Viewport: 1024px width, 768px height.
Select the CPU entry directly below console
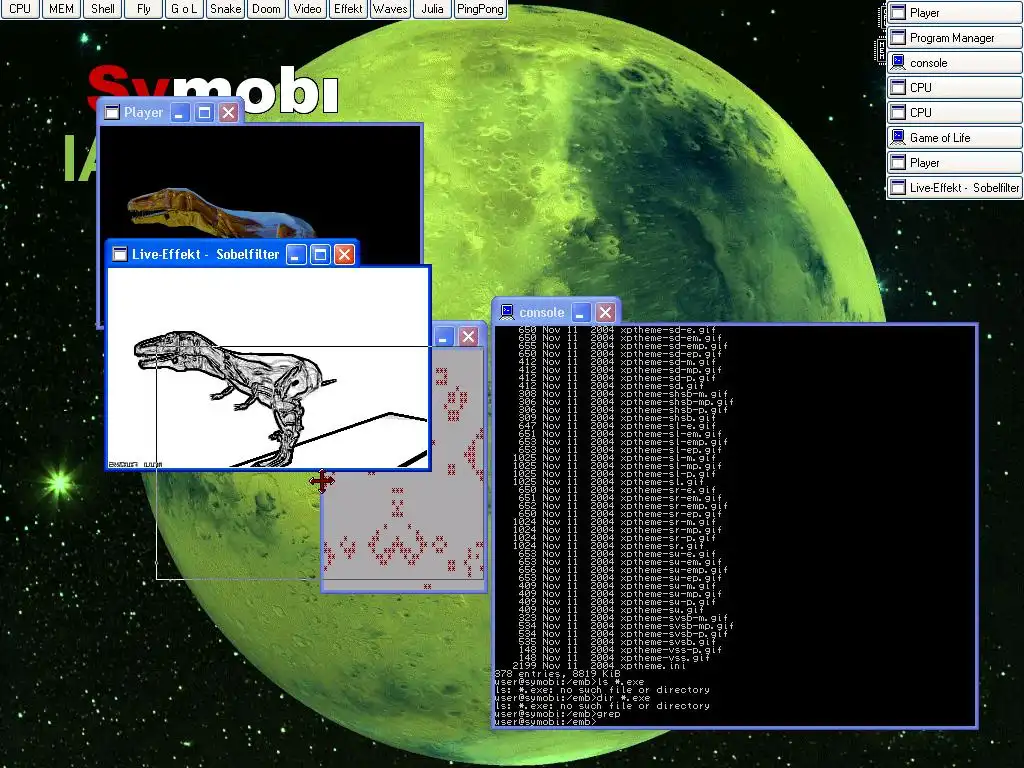pyautogui.click(x=954, y=88)
